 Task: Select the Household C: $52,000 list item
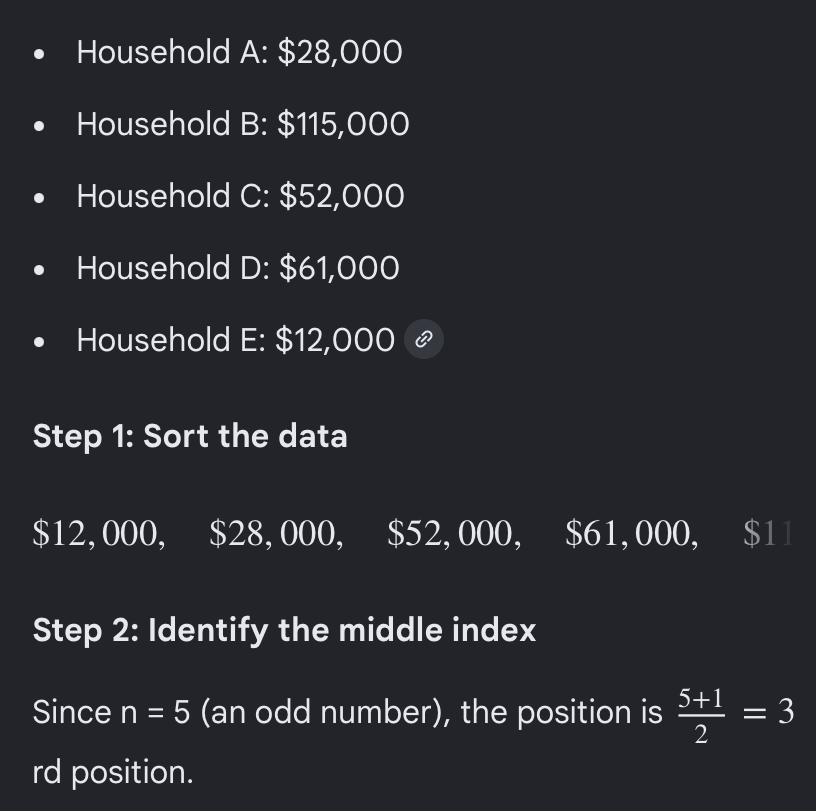pos(240,196)
